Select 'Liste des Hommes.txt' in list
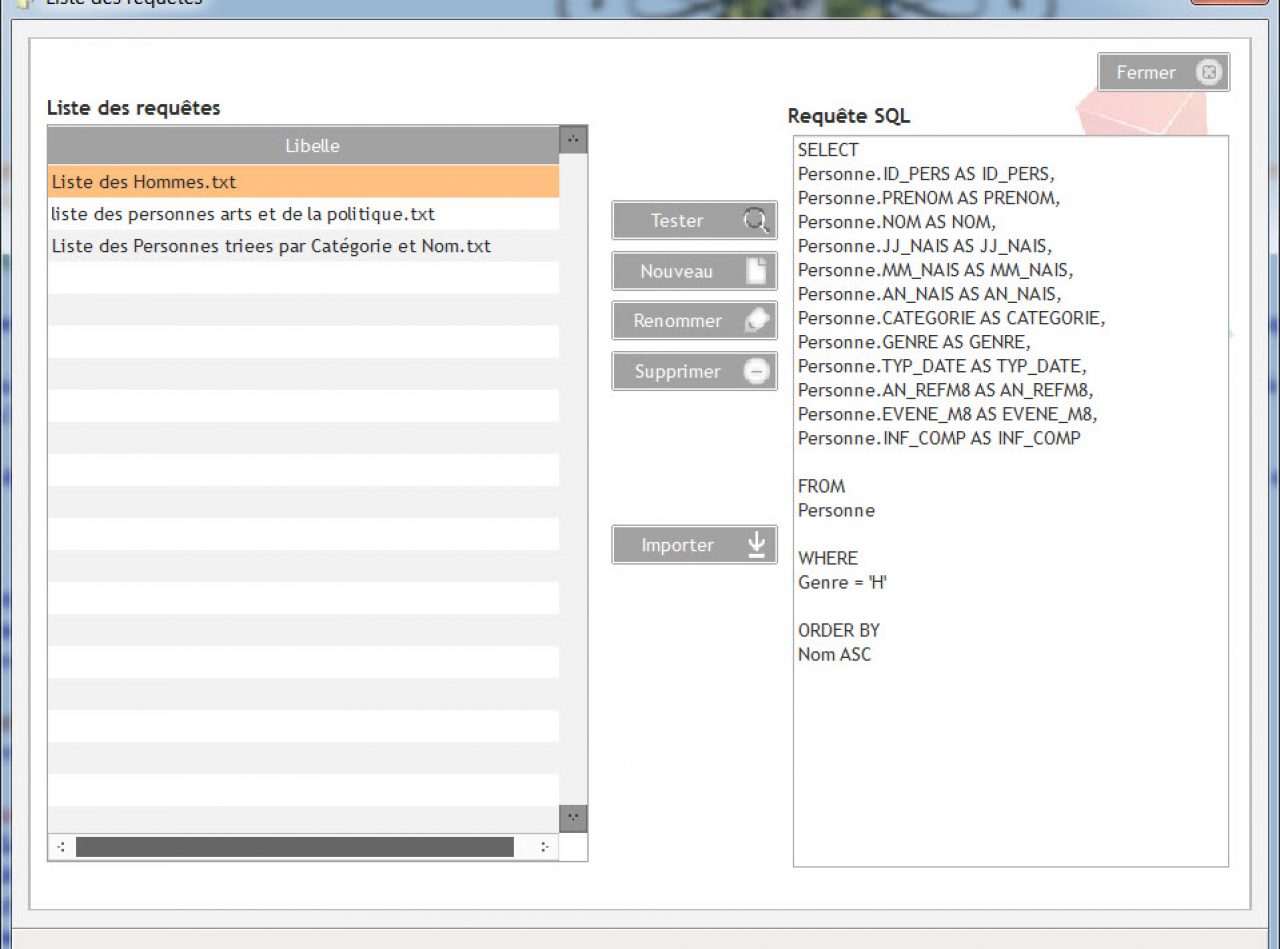1280x949 pixels. 144,182
